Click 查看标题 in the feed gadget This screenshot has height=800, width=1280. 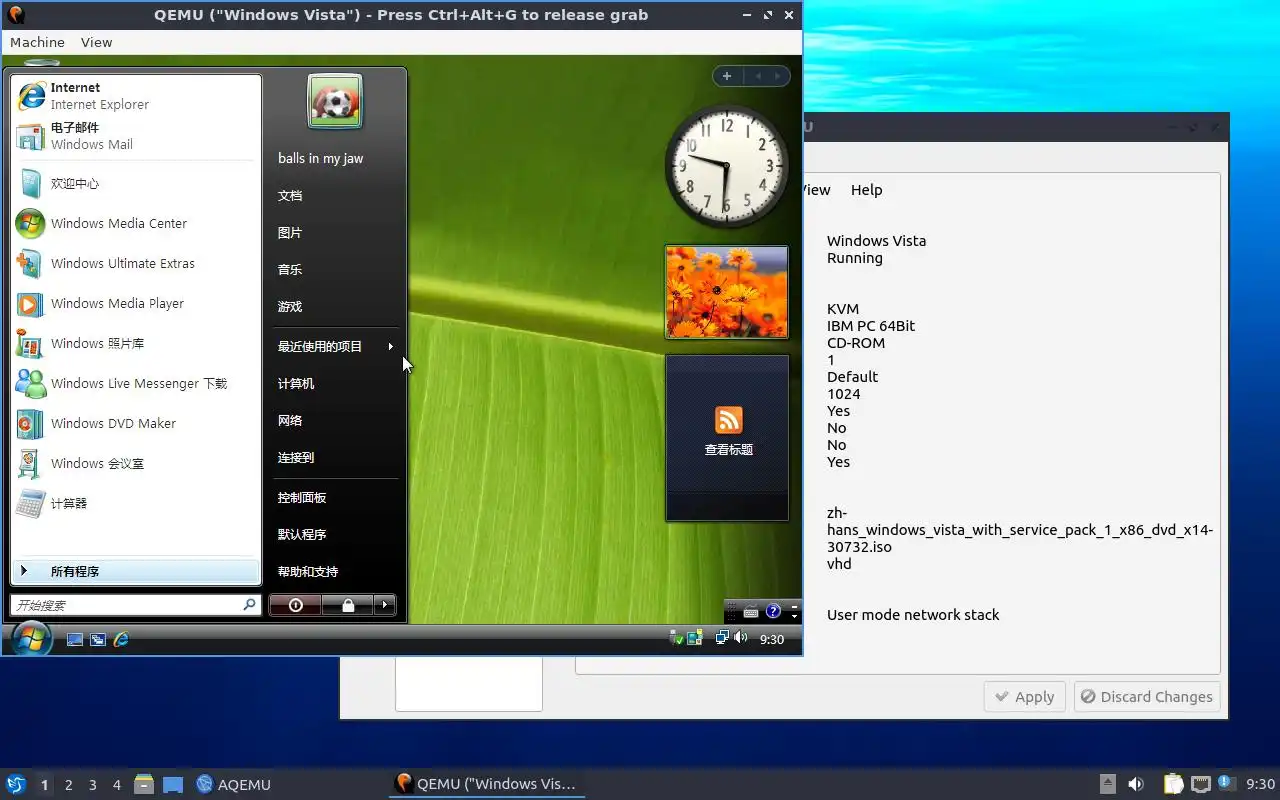pos(728,450)
